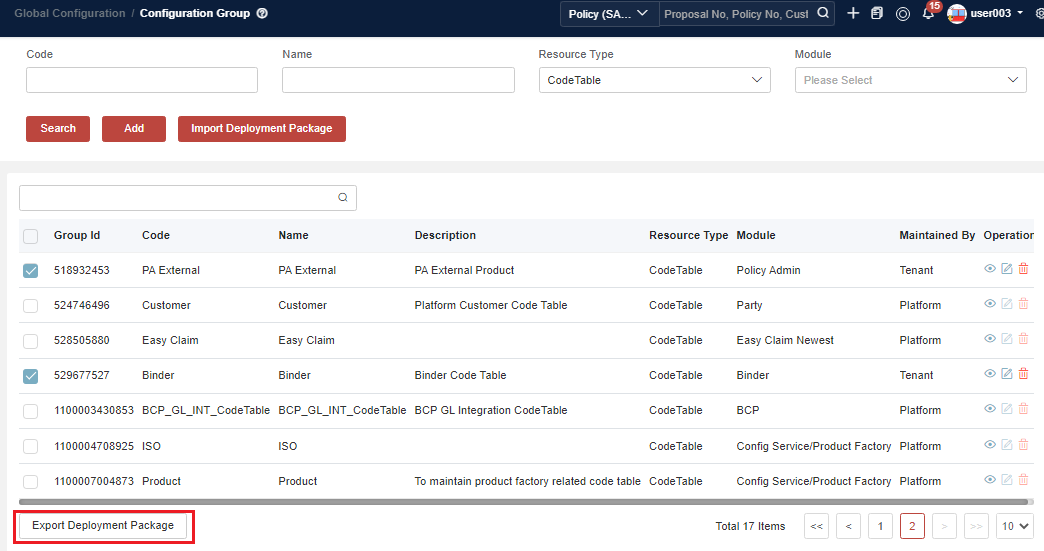Click the clipboard document icon in header

(x=877, y=14)
